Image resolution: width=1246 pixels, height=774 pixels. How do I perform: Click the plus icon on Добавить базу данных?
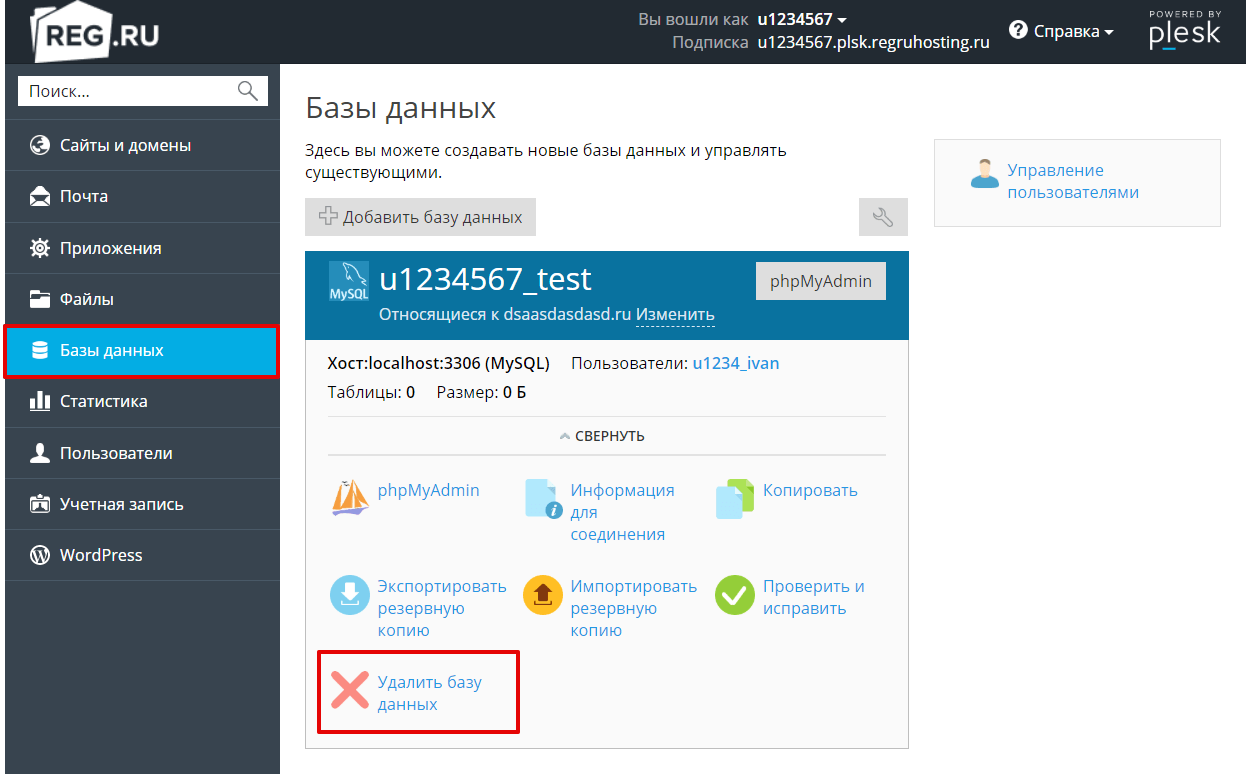click(327, 216)
